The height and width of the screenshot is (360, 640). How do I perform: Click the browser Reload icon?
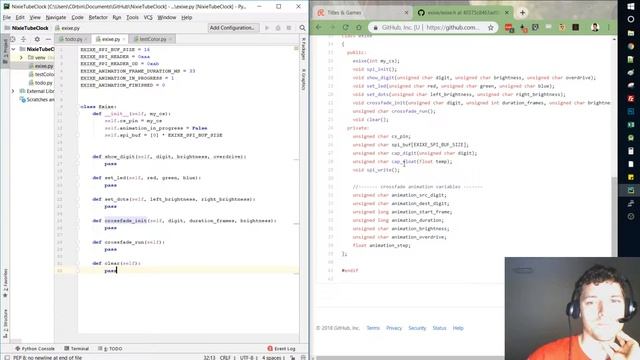[x=345, y=27]
